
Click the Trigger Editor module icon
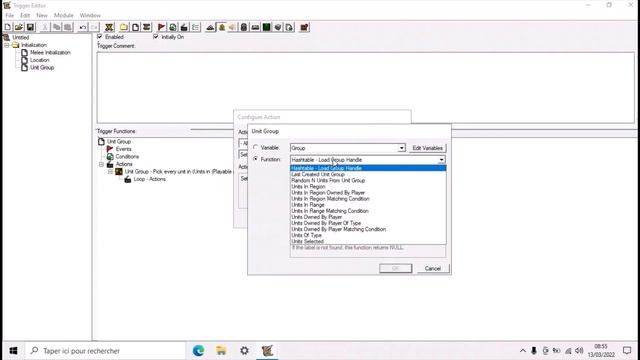pyautogui.click(x=222, y=27)
